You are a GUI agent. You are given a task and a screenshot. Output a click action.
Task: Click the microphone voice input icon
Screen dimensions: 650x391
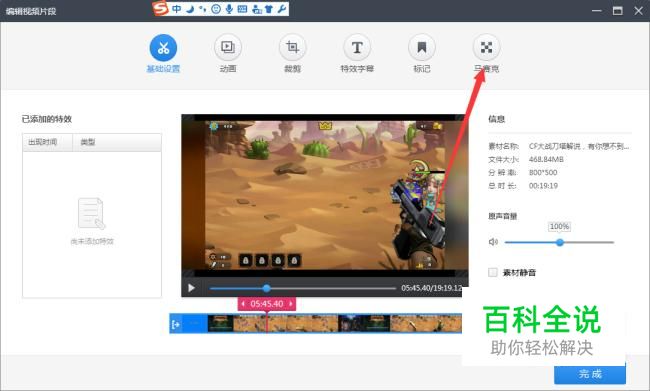point(229,9)
